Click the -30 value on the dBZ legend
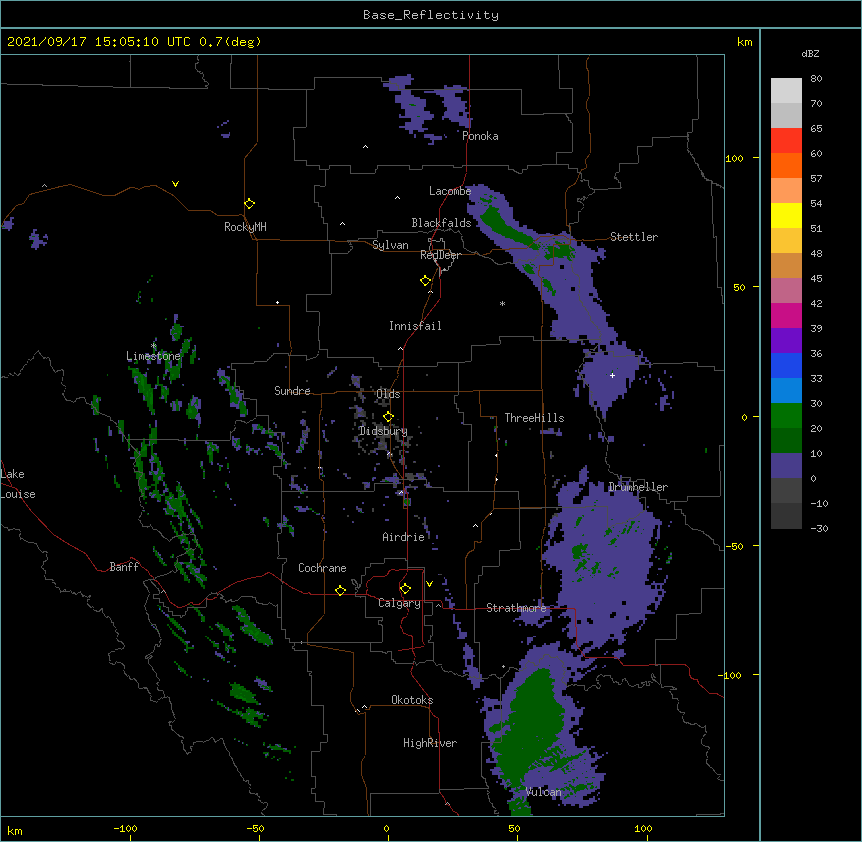The width and height of the screenshot is (862, 842). (x=819, y=528)
